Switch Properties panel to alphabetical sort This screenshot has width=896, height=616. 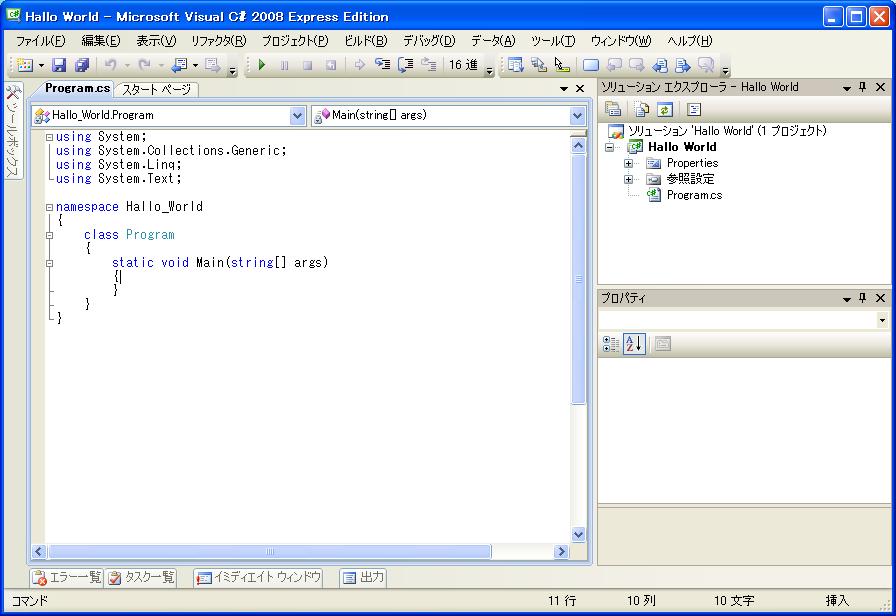click(634, 344)
